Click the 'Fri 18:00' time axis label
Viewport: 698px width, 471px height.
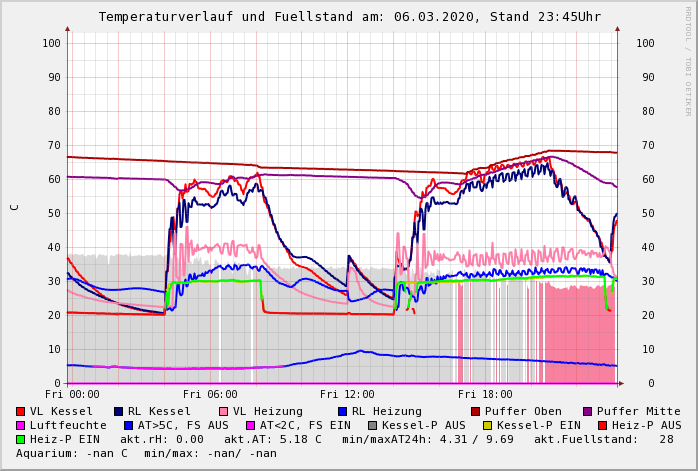(x=485, y=394)
